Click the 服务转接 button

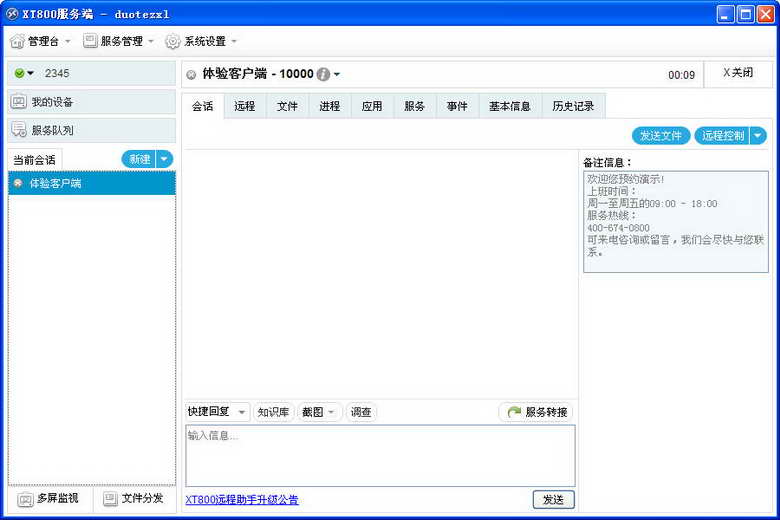(x=536, y=412)
